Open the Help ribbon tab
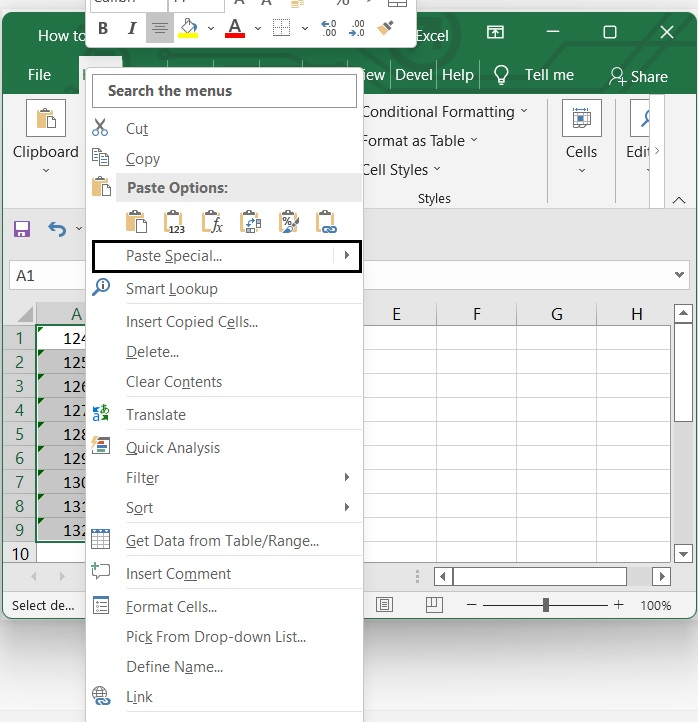The width and height of the screenshot is (700, 722). tap(458, 75)
